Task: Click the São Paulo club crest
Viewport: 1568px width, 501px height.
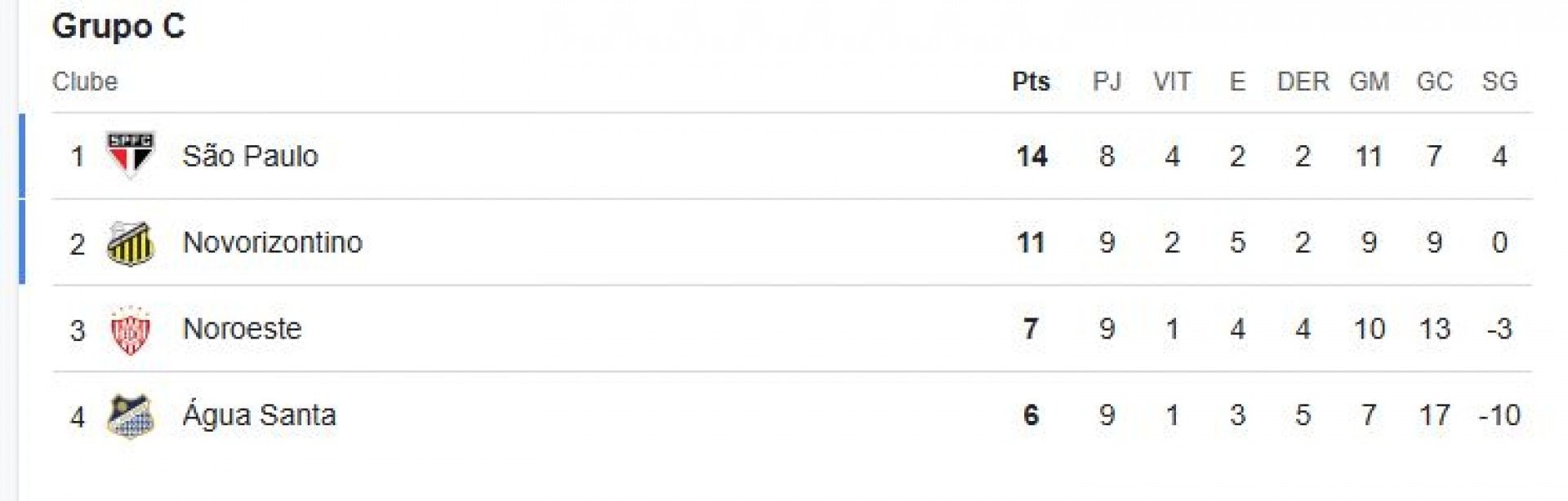Action: (131, 155)
